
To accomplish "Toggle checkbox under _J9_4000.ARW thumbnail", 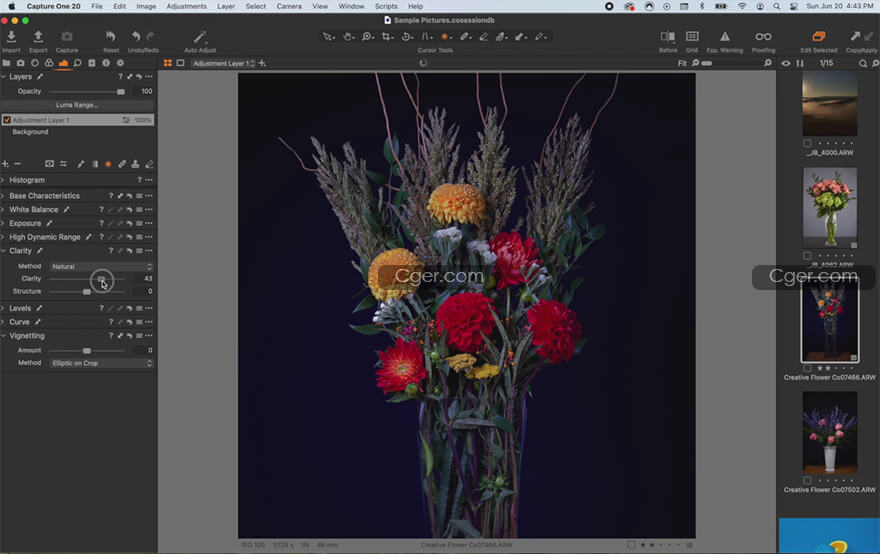I will point(807,144).
